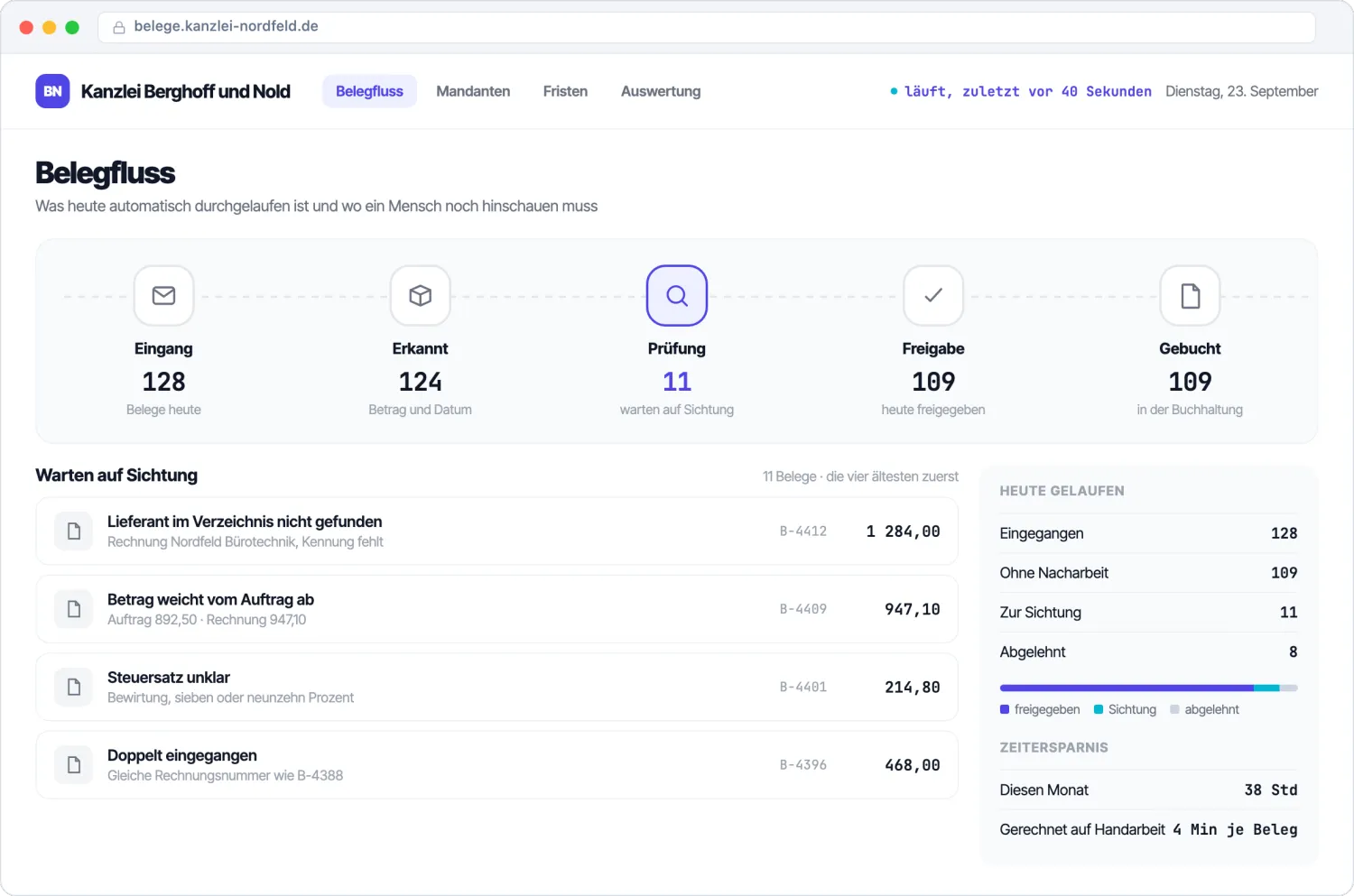Click document icon for Betrag weicht row
Viewport: 1354px width, 896px height.
click(x=74, y=609)
